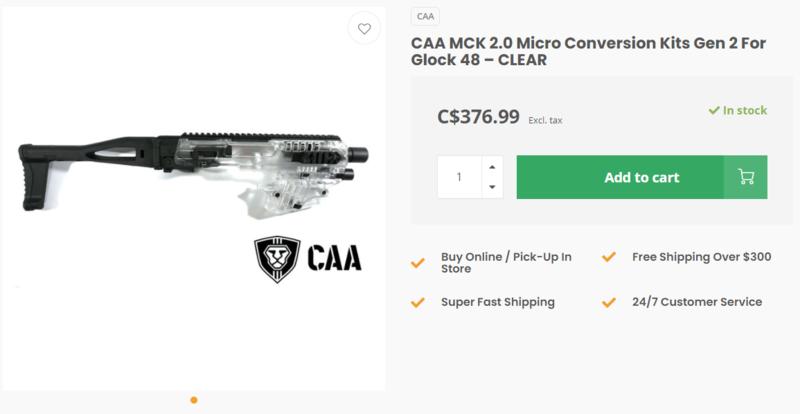Image resolution: width=800 pixels, height=414 pixels.
Task: Click the 24/7 Customer Service text
Action: coord(696,302)
